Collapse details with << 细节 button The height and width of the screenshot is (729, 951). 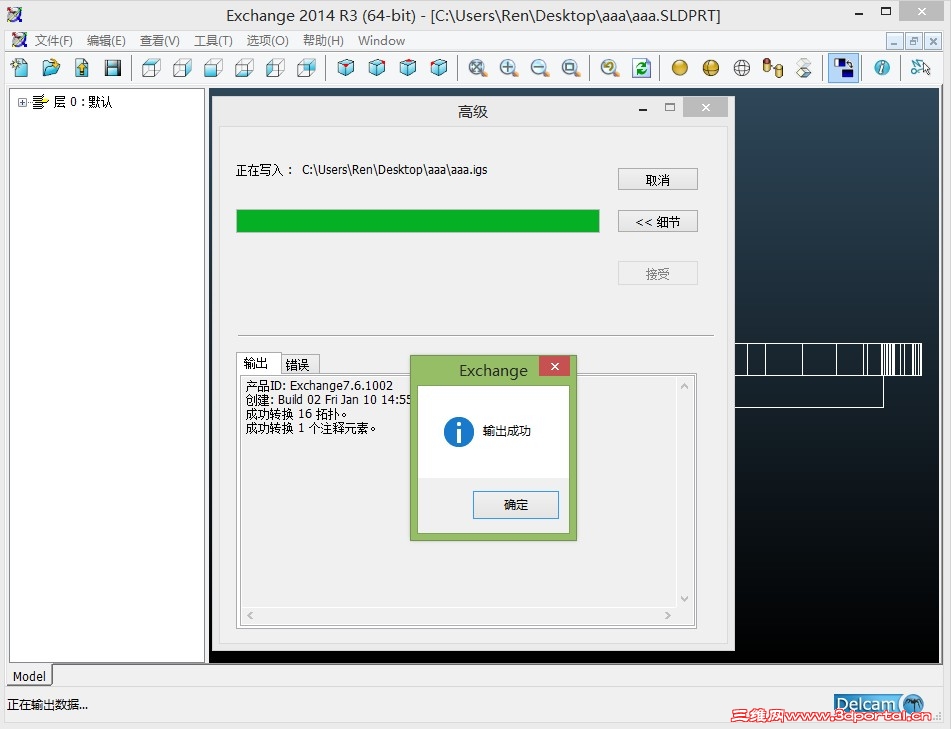click(x=657, y=221)
